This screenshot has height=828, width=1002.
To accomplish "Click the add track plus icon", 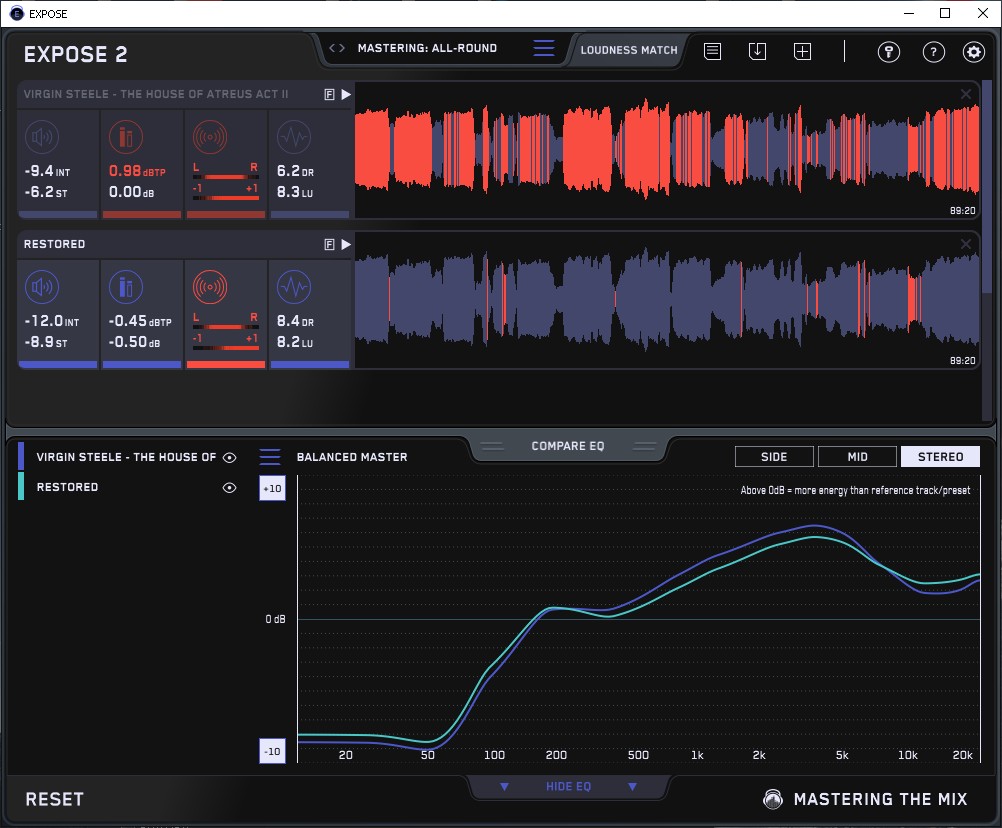I will coord(802,51).
